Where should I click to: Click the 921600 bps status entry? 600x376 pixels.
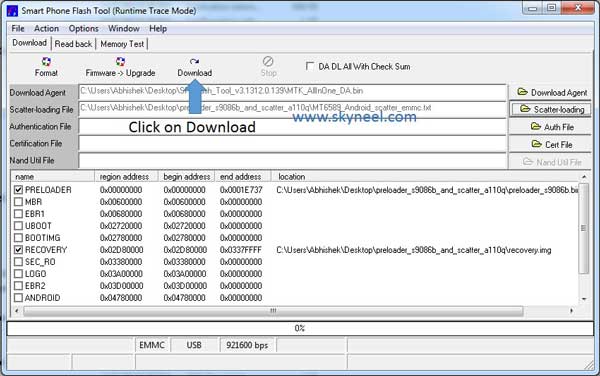tap(247, 345)
